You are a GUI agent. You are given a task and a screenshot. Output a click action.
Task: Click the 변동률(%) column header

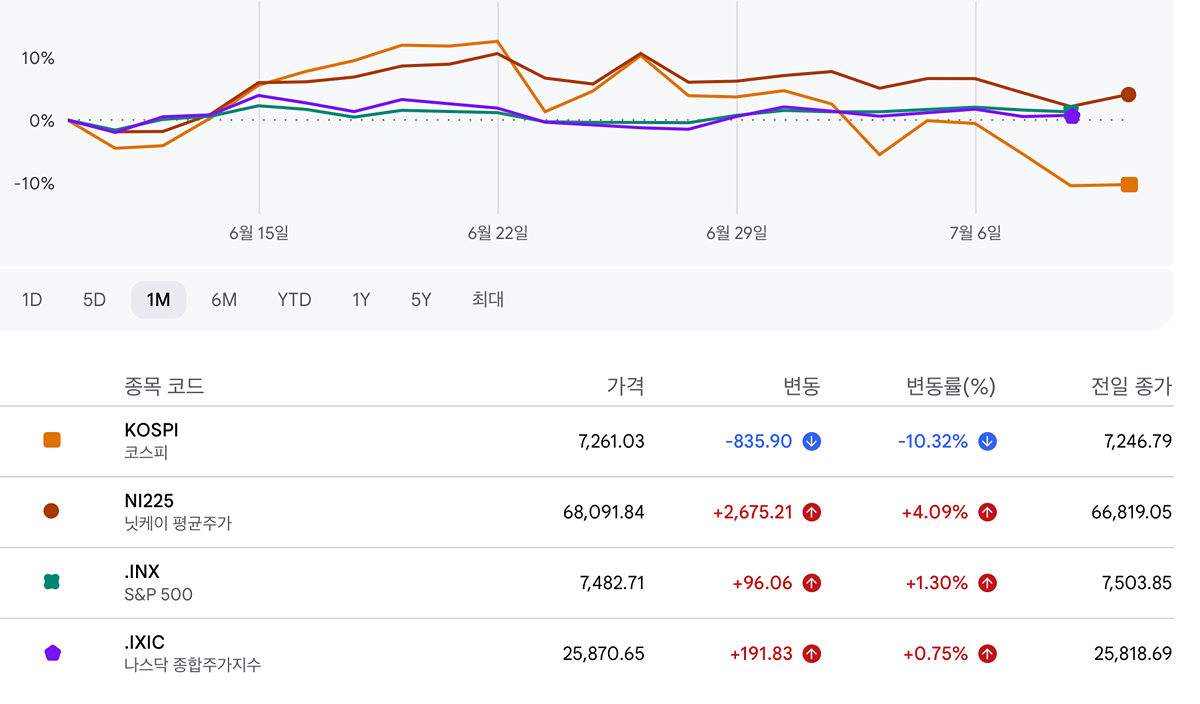click(x=951, y=386)
